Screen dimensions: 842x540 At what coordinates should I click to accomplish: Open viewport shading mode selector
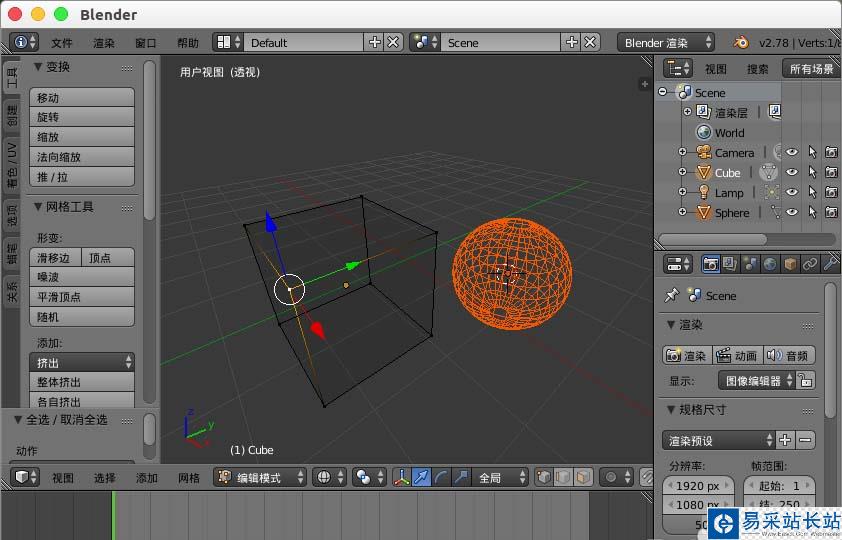(329, 477)
